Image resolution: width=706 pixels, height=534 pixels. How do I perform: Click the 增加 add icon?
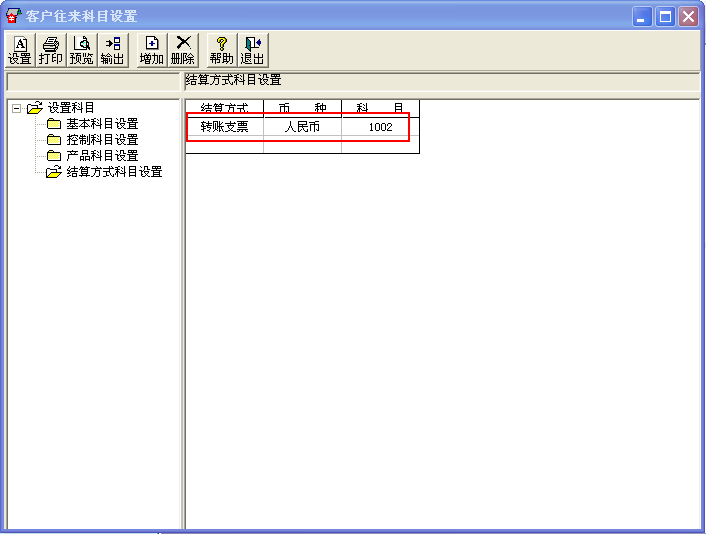152,50
